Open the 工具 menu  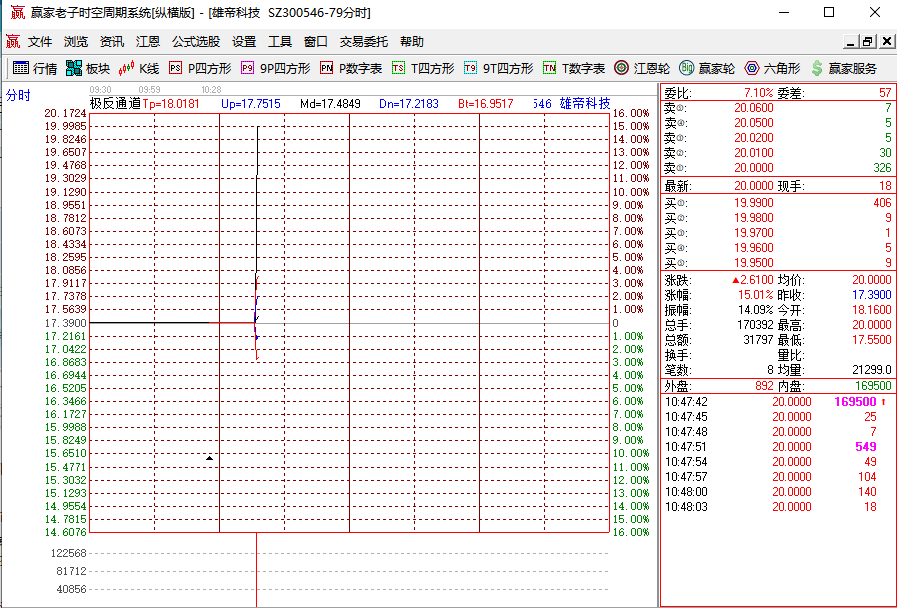pyautogui.click(x=280, y=42)
